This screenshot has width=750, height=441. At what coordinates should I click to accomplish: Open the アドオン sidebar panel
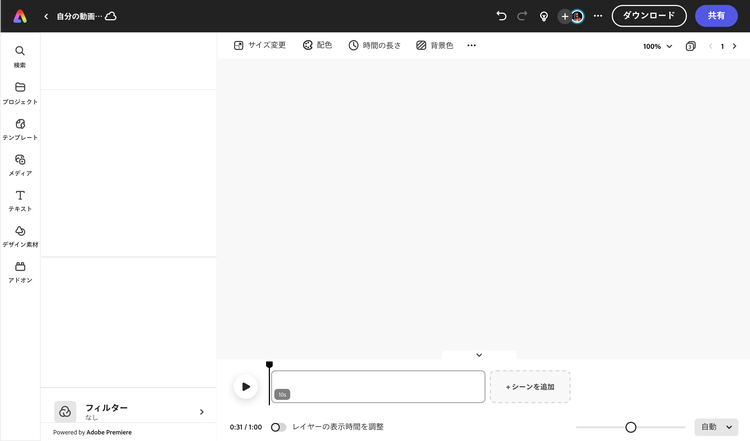[x=20, y=272]
